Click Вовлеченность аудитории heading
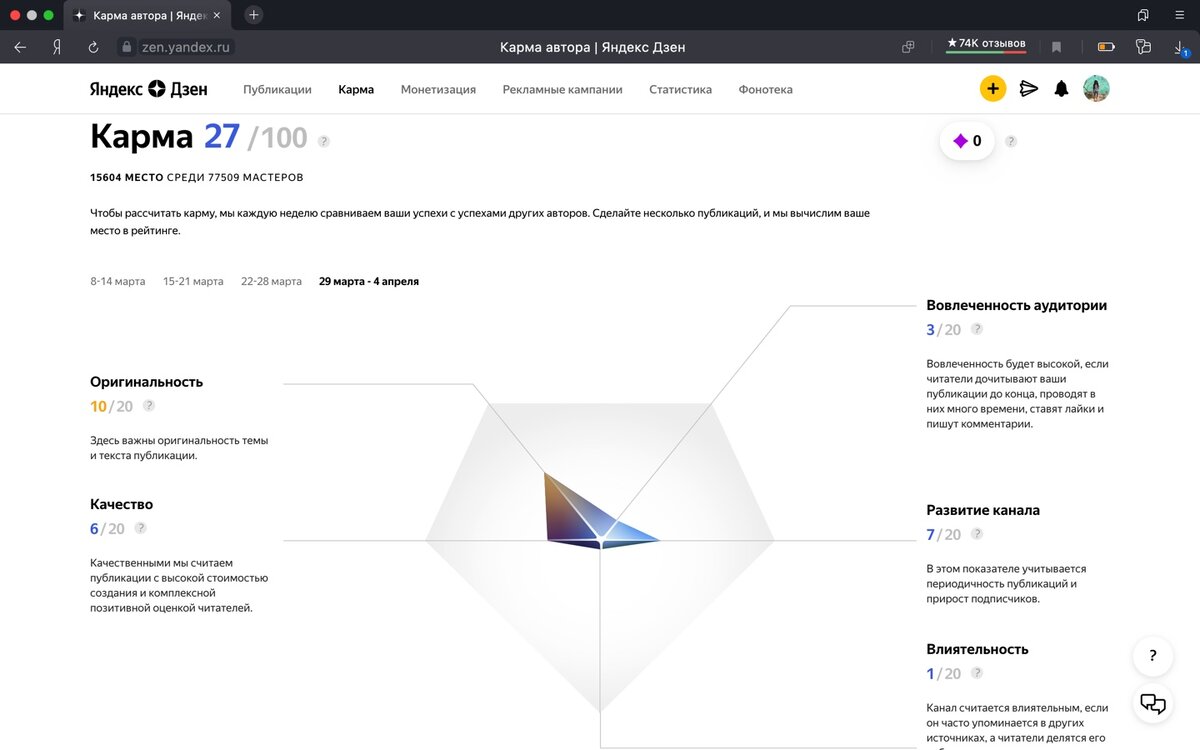Screen dimensions: 1200x750 (x=1016, y=305)
